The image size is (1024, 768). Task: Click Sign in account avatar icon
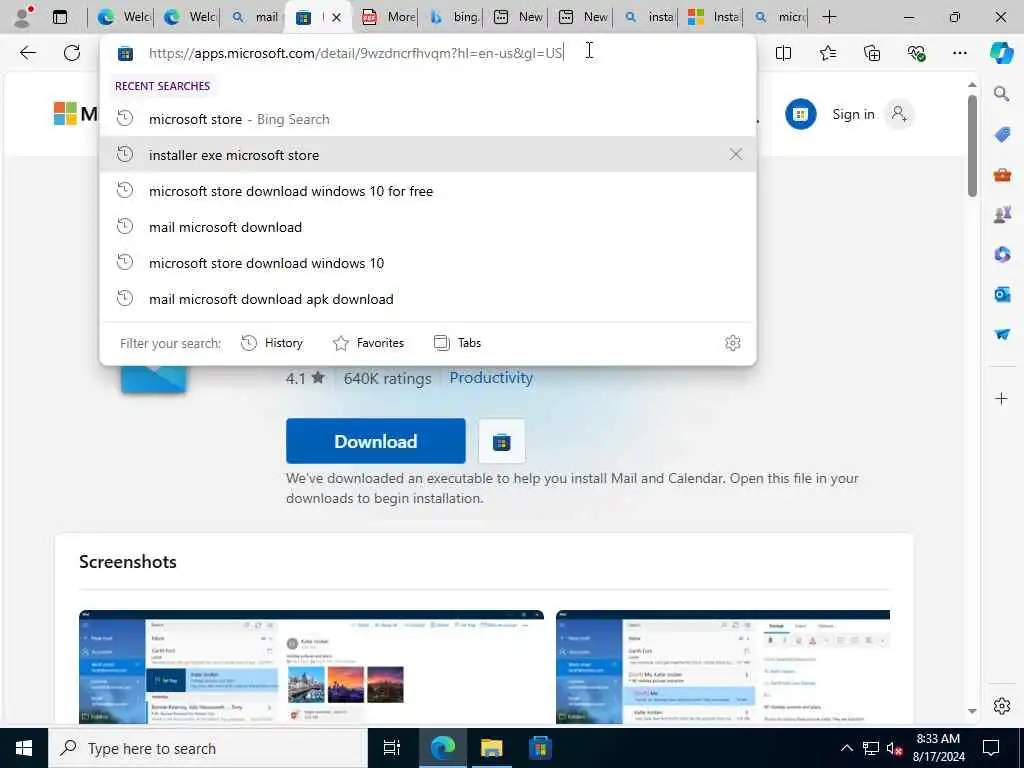pos(899,114)
